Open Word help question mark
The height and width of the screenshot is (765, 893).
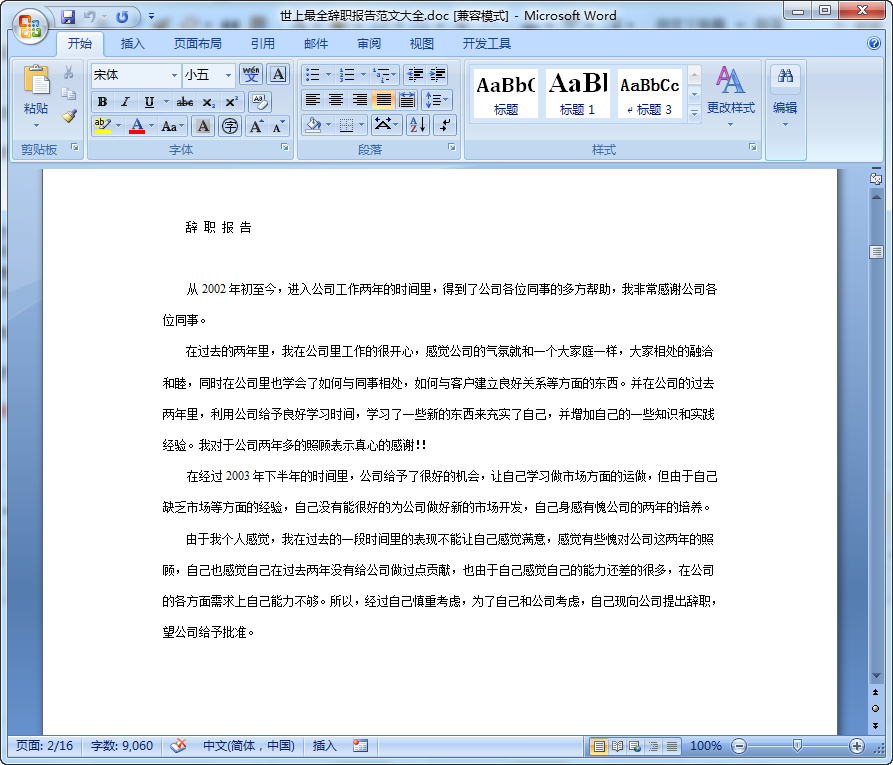tap(874, 43)
